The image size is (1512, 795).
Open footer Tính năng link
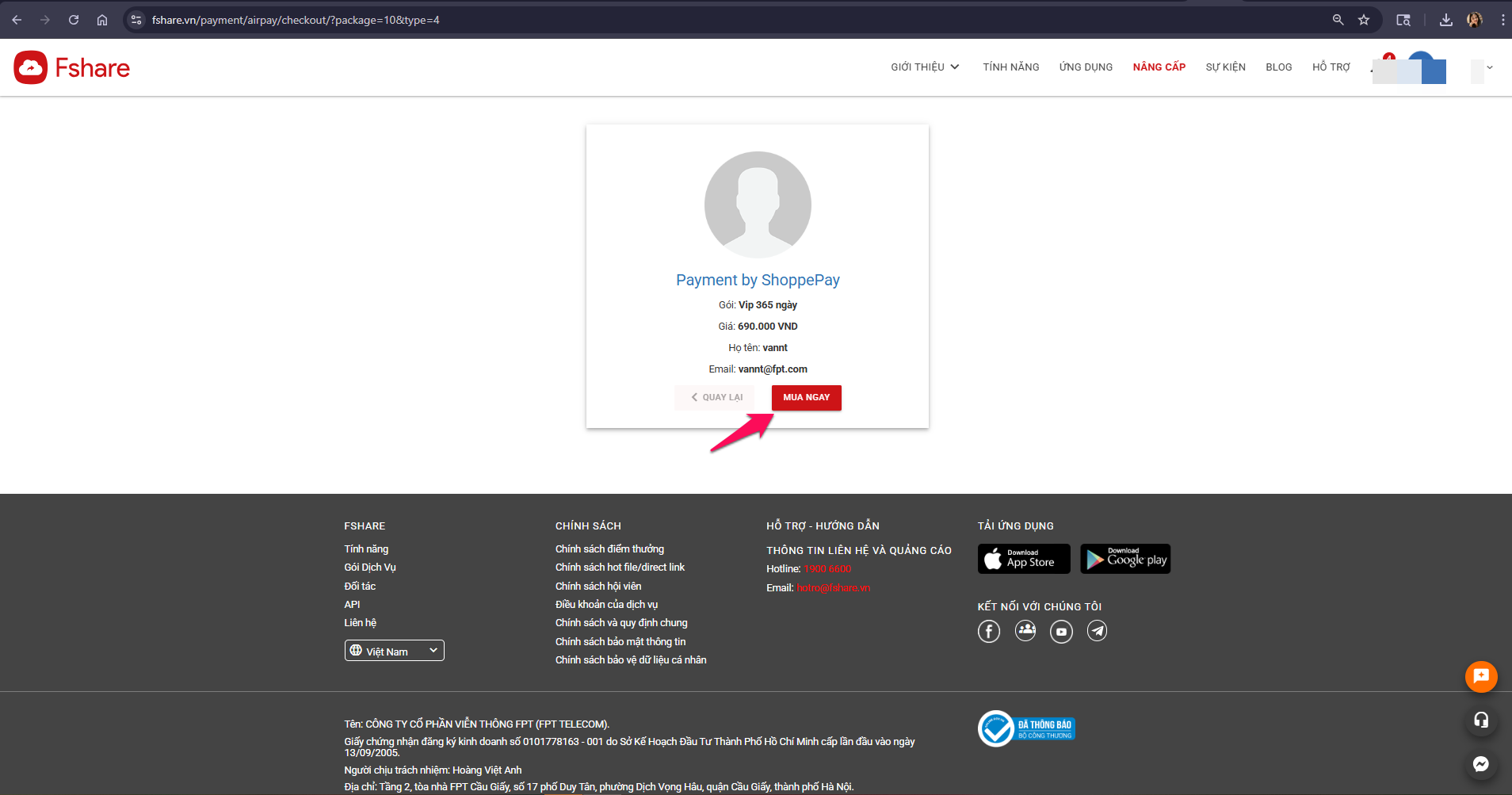click(366, 549)
